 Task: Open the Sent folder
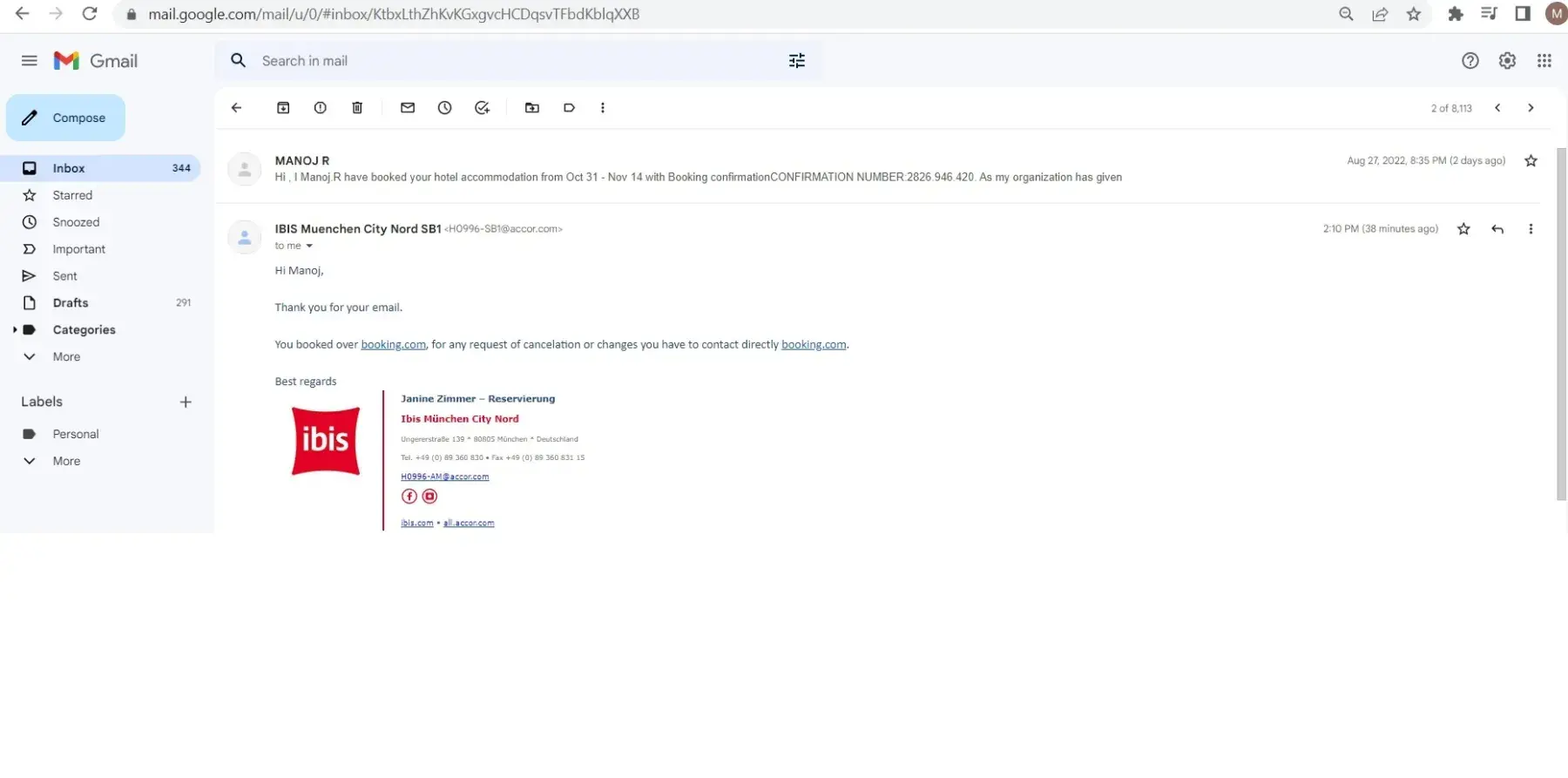click(x=64, y=276)
